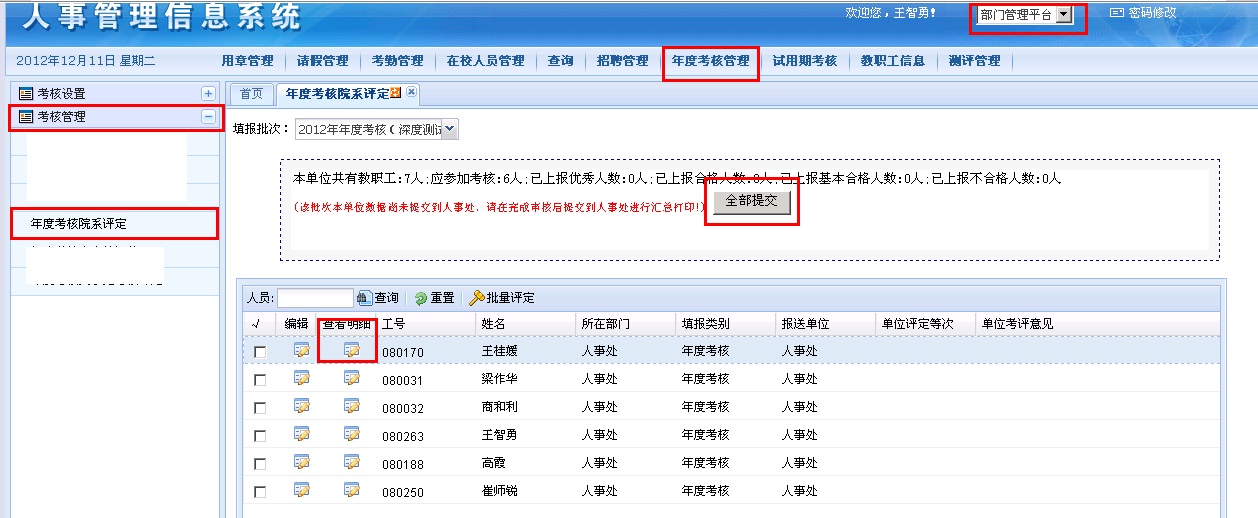1258x518 pixels.
Task: Click edit icon for 王桂媛 row
Action: tap(301, 350)
